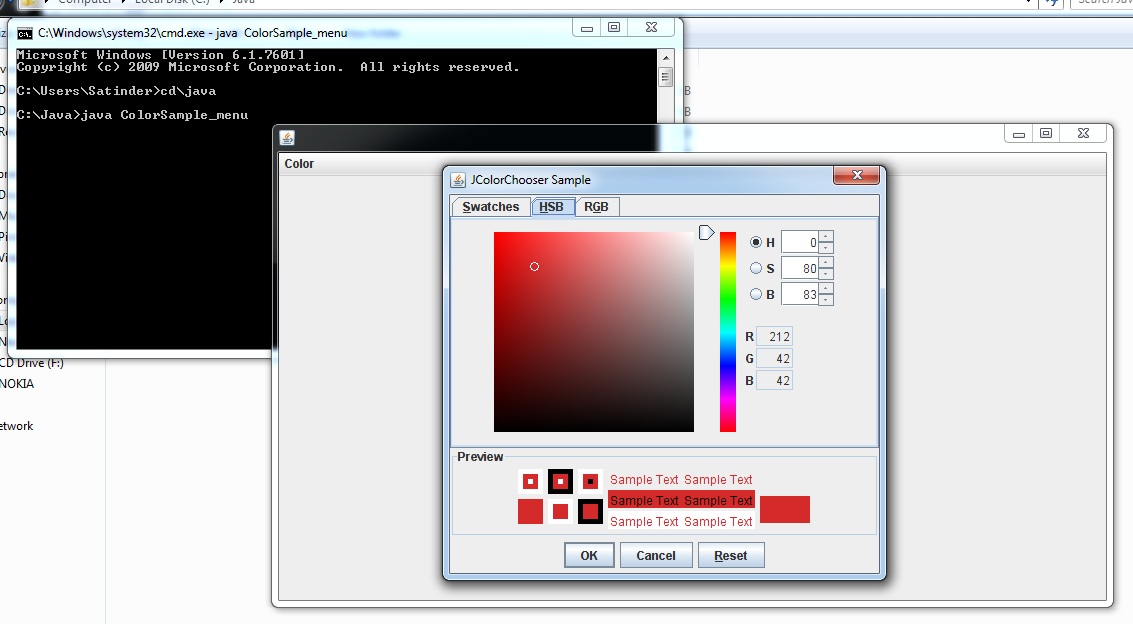Screen dimensions: 1133x624
Task: Click the large red square preview at bottom left
Action: tap(530, 511)
